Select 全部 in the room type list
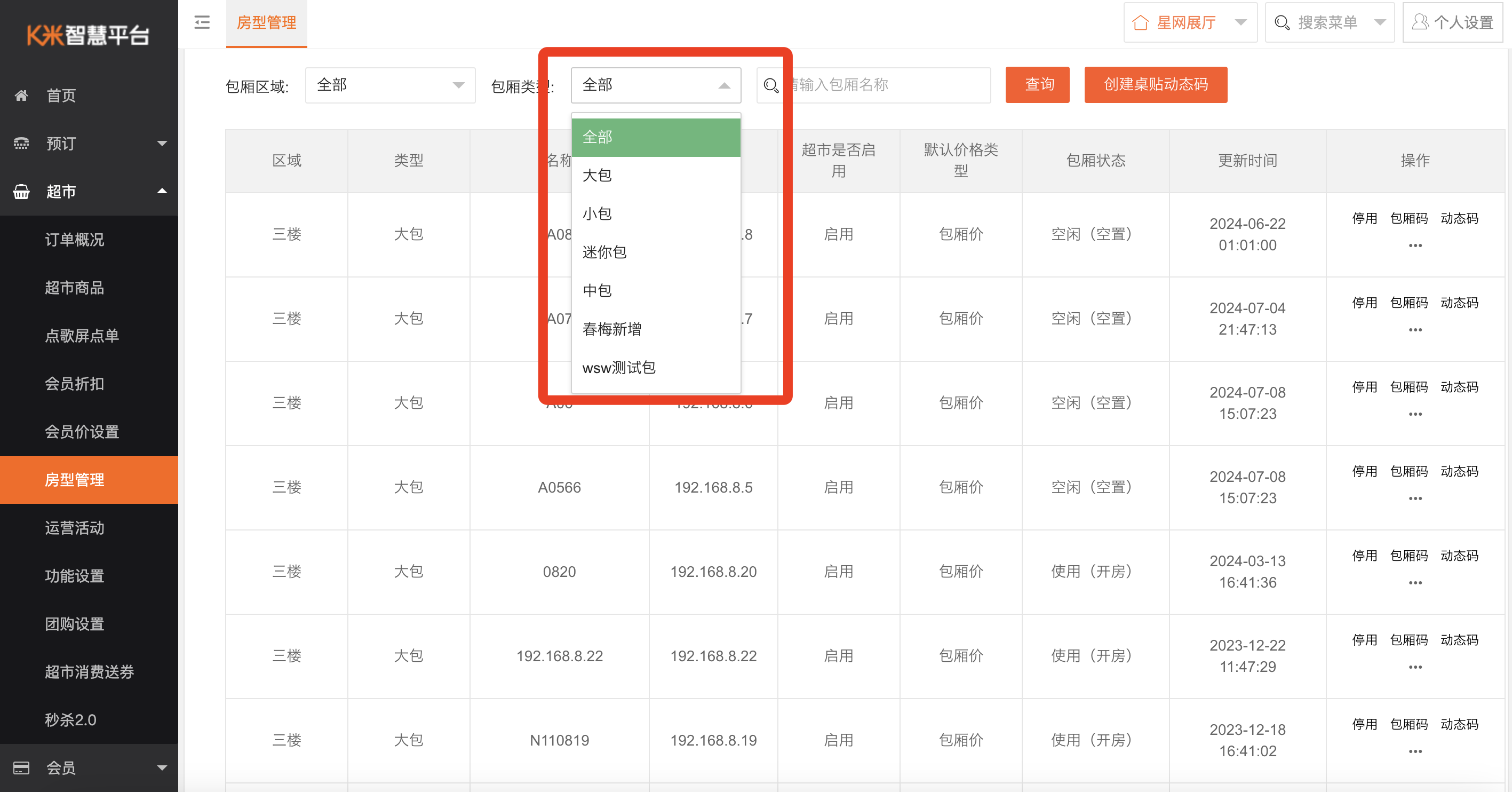The height and width of the screenshot is (792, 1512). pos(656,137)
